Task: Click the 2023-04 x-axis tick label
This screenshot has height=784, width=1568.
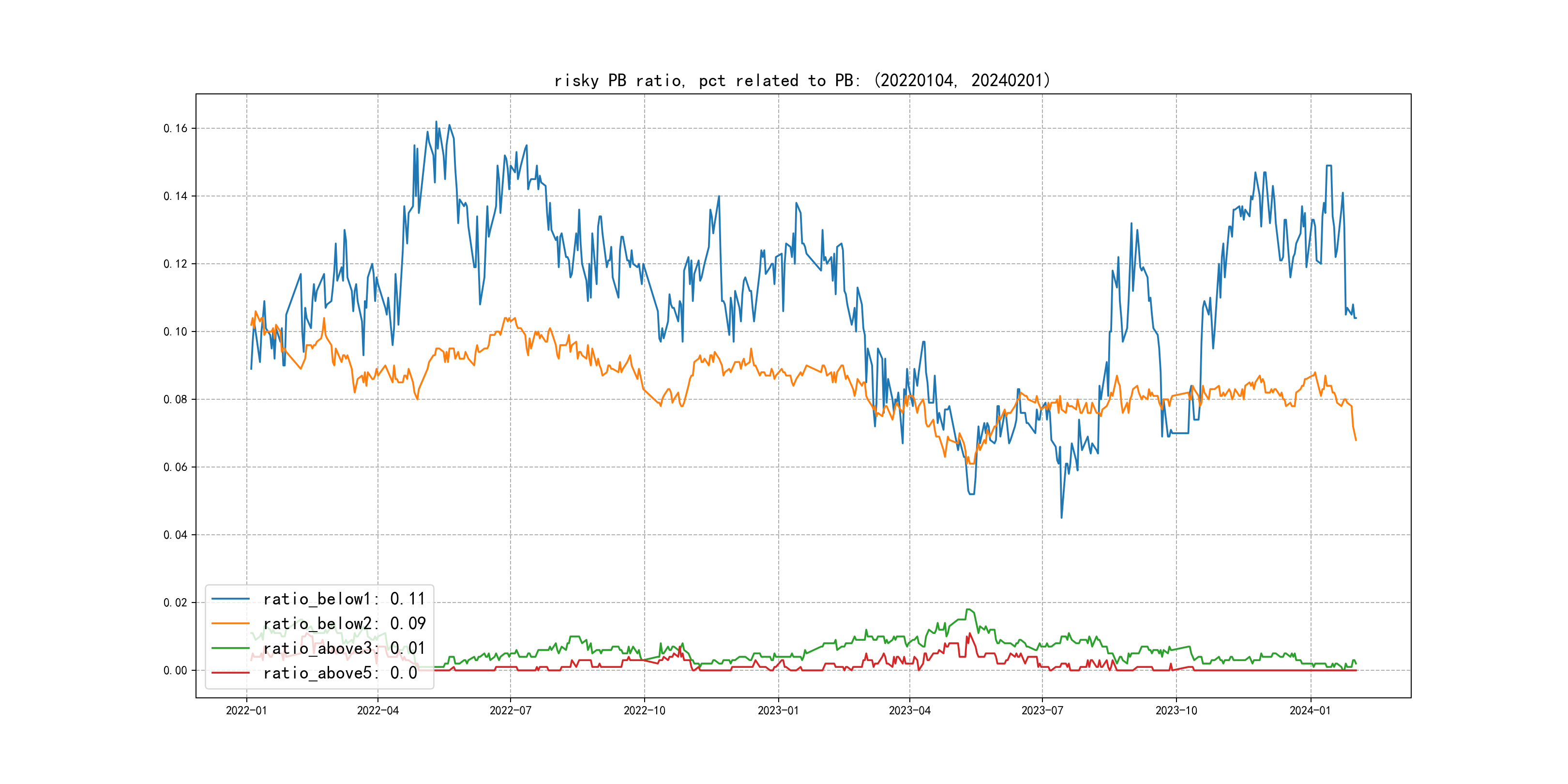Action: coord(909,710)
